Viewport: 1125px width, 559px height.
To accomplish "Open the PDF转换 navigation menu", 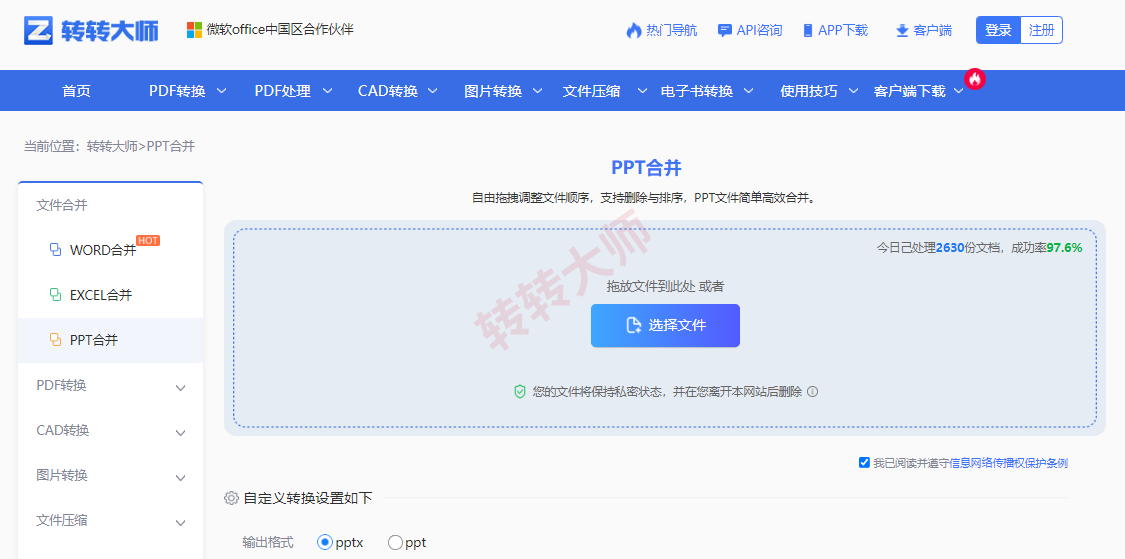I will pos(177,91).
